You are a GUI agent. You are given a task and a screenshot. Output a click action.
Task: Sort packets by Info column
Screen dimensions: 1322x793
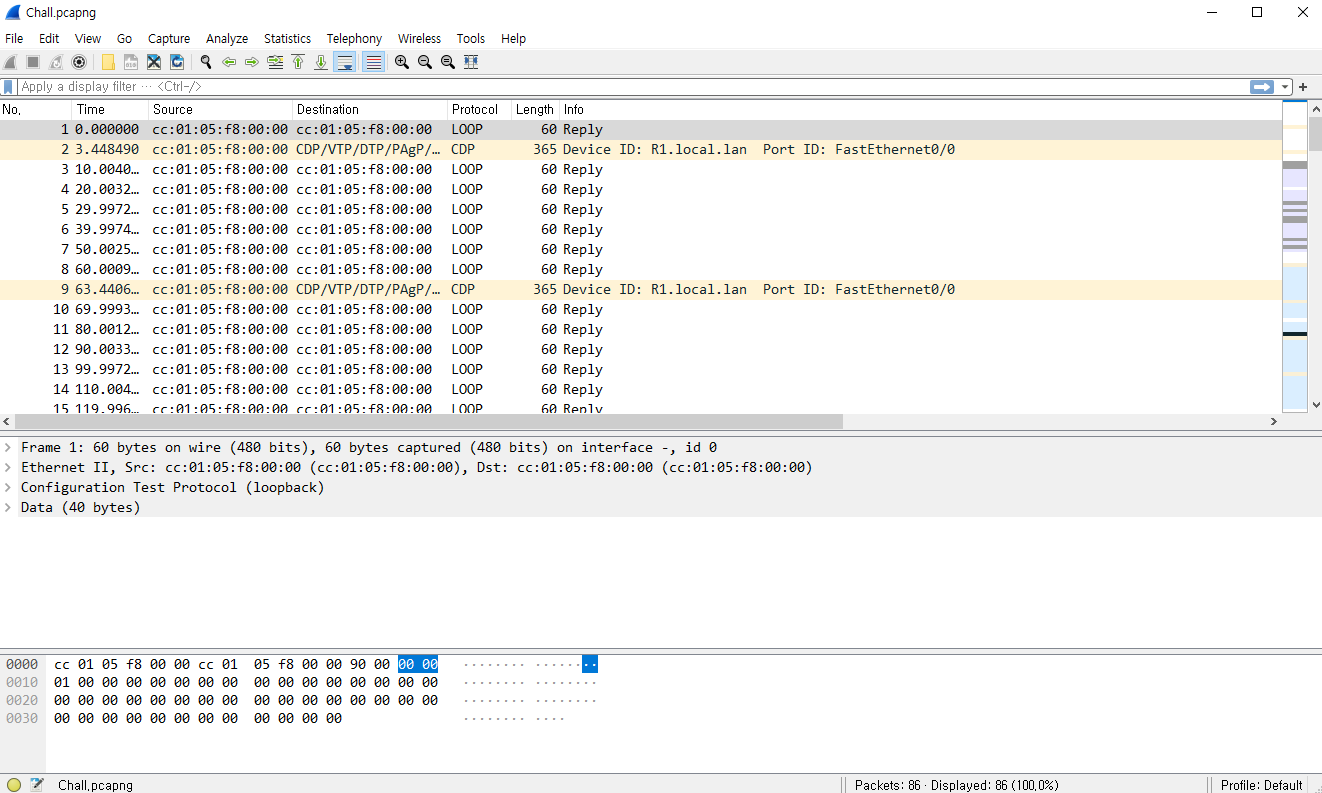tap(920, 109)
